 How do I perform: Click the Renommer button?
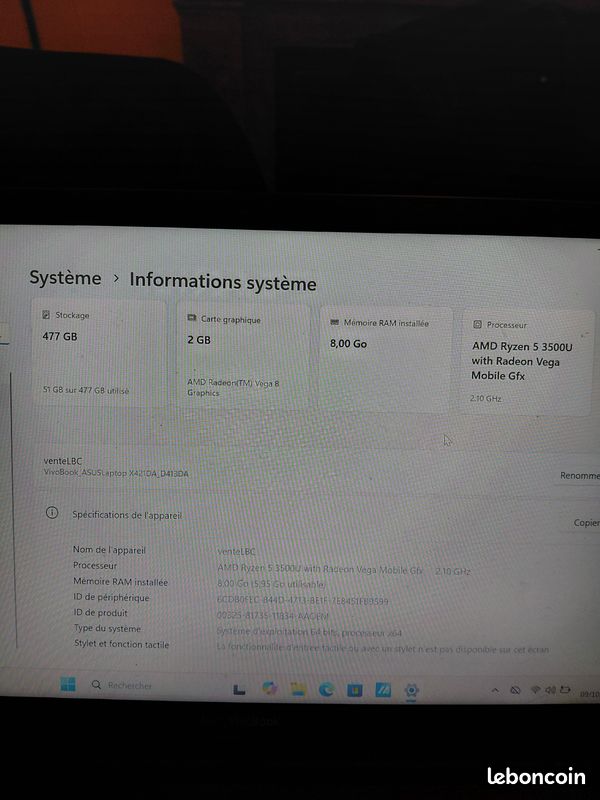coord(580,476)
